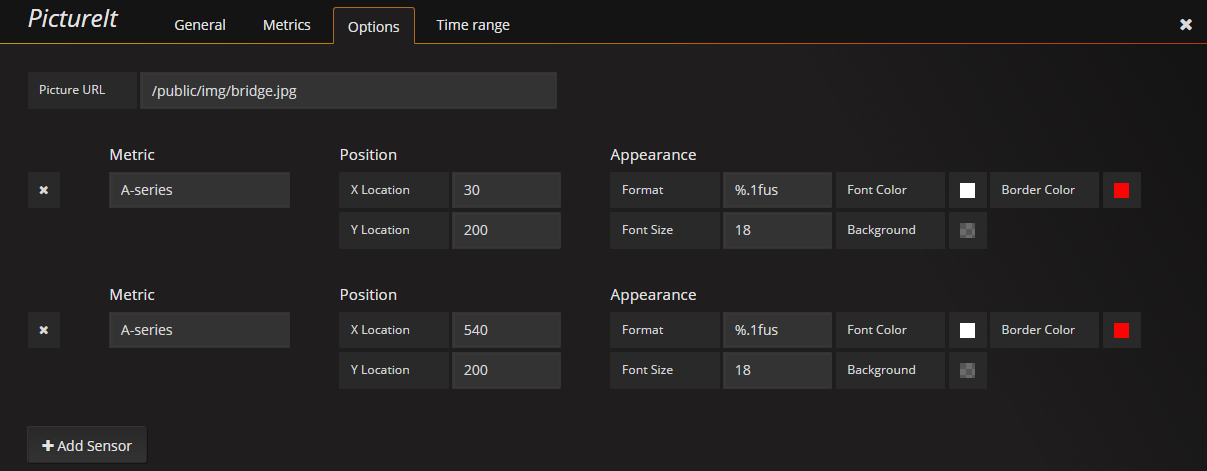This screenshot has width=1207, height=471.
Task: Close the PictureIt editor panel
Action: pyautogui.click(x=1186, y=25)
